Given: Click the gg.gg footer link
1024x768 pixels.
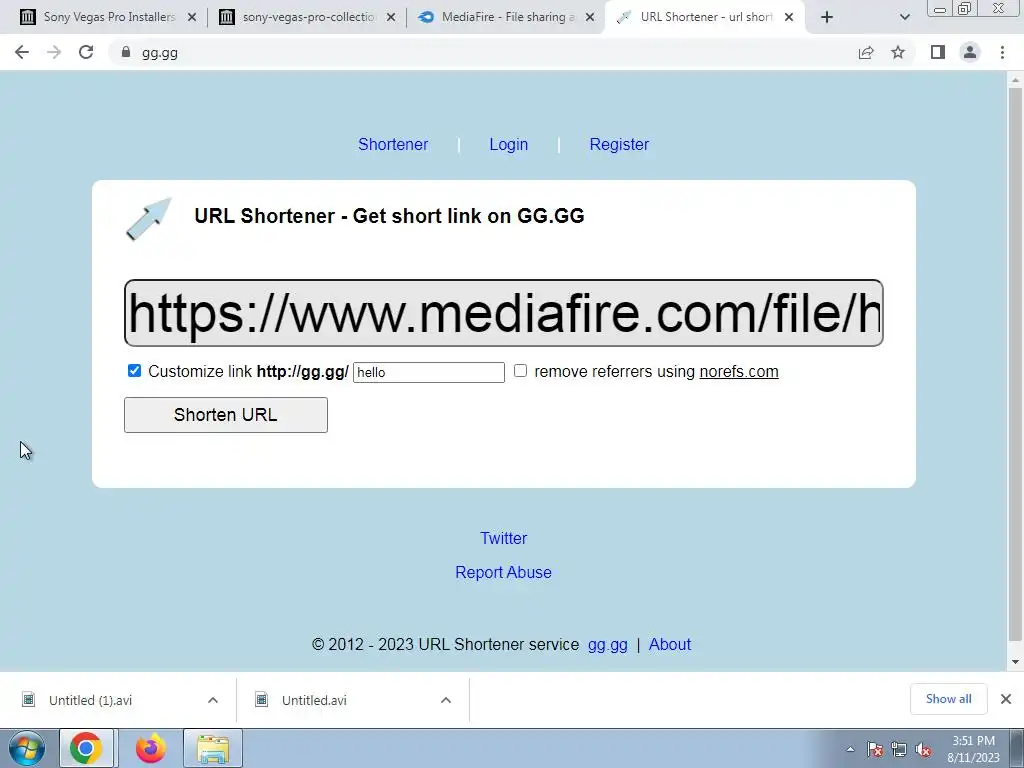Looking at the screenshot, I should 607,645.
